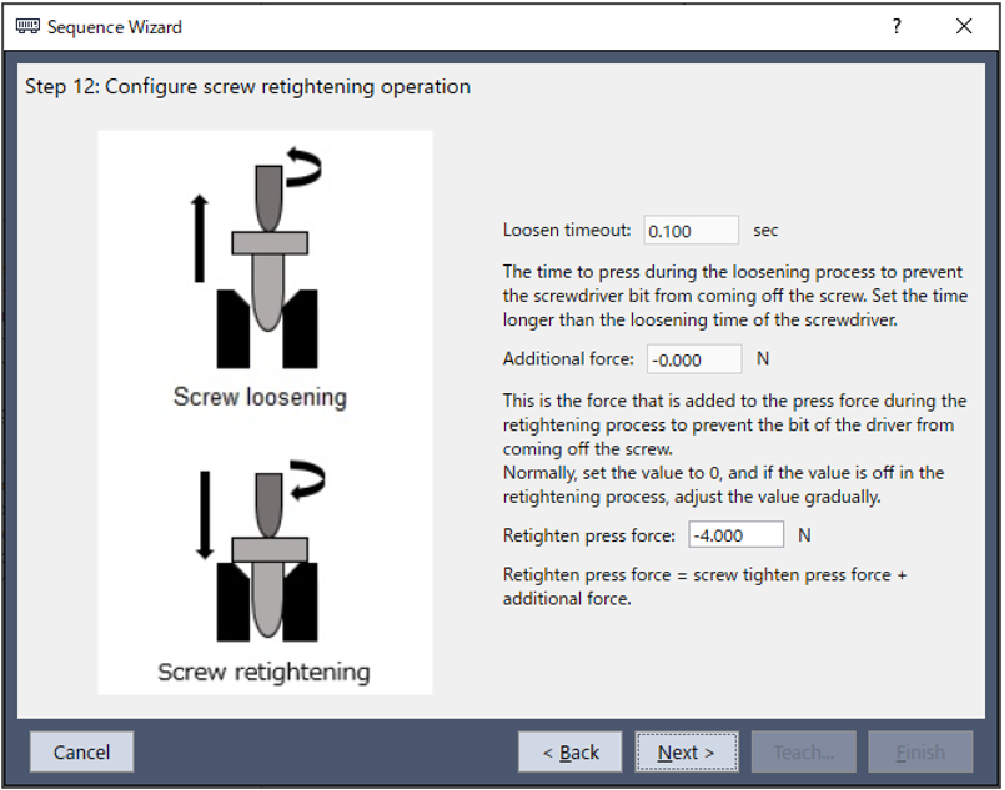The width and height of the screenshot is (1005, 790).
Task: Select the Additional force value box
Action: click(x=694, y=359)
